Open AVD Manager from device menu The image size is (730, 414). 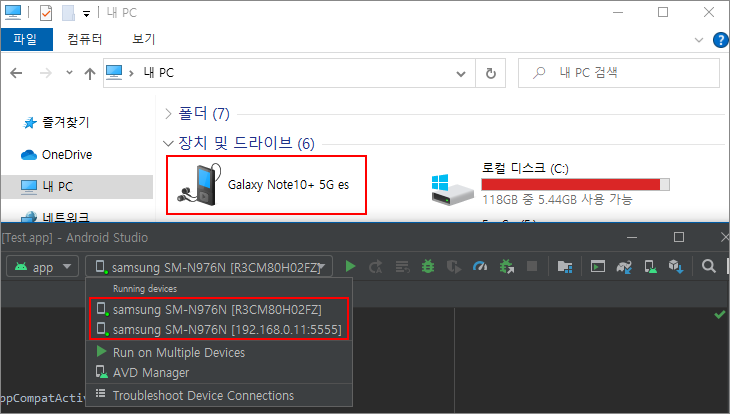coord(218,373)
